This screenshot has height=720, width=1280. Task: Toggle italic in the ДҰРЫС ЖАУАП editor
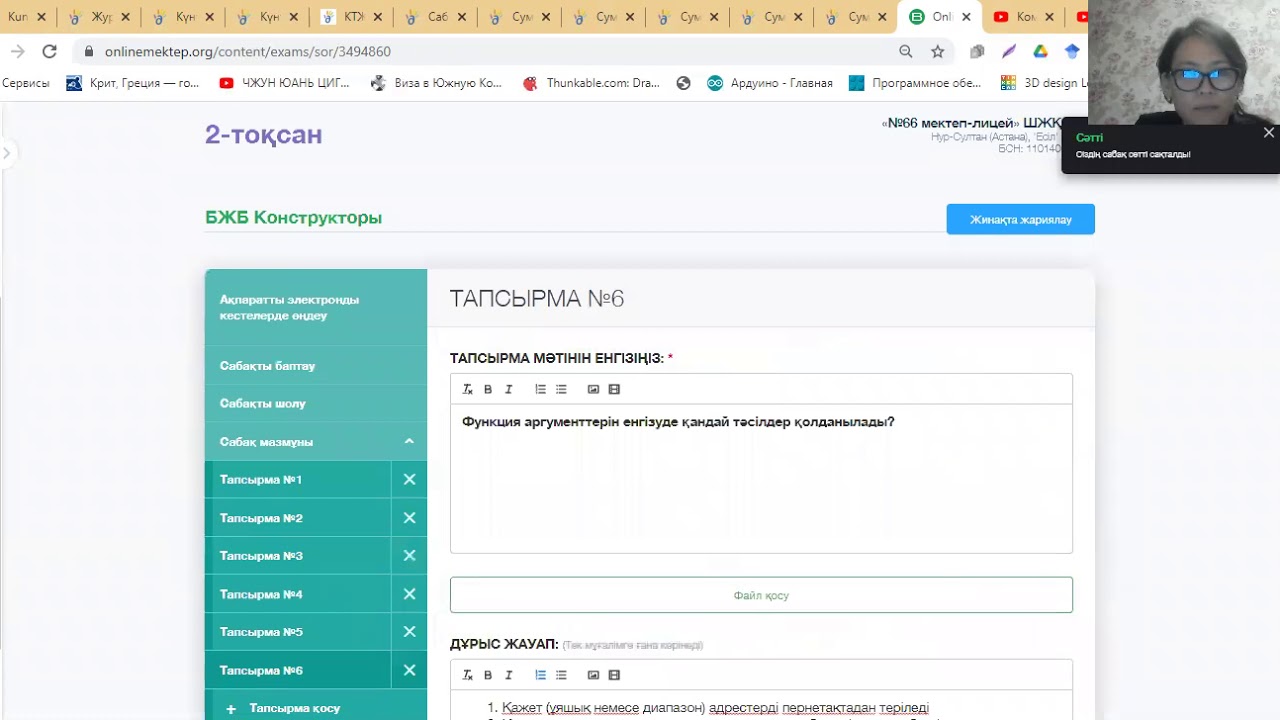509,675
